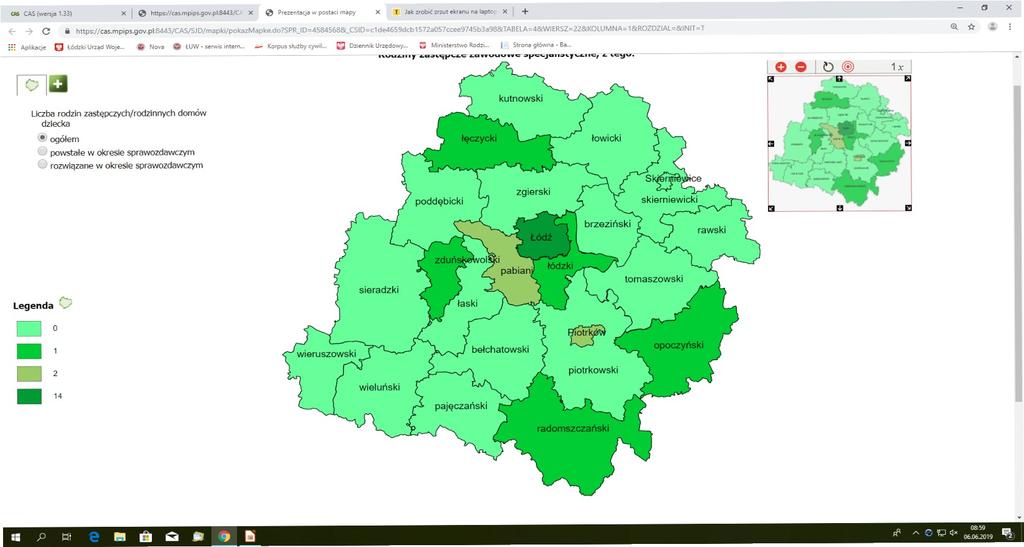
Task: Switch to the second cas.mpips.gov.pl tab
Action: click(x=196, y=12)
